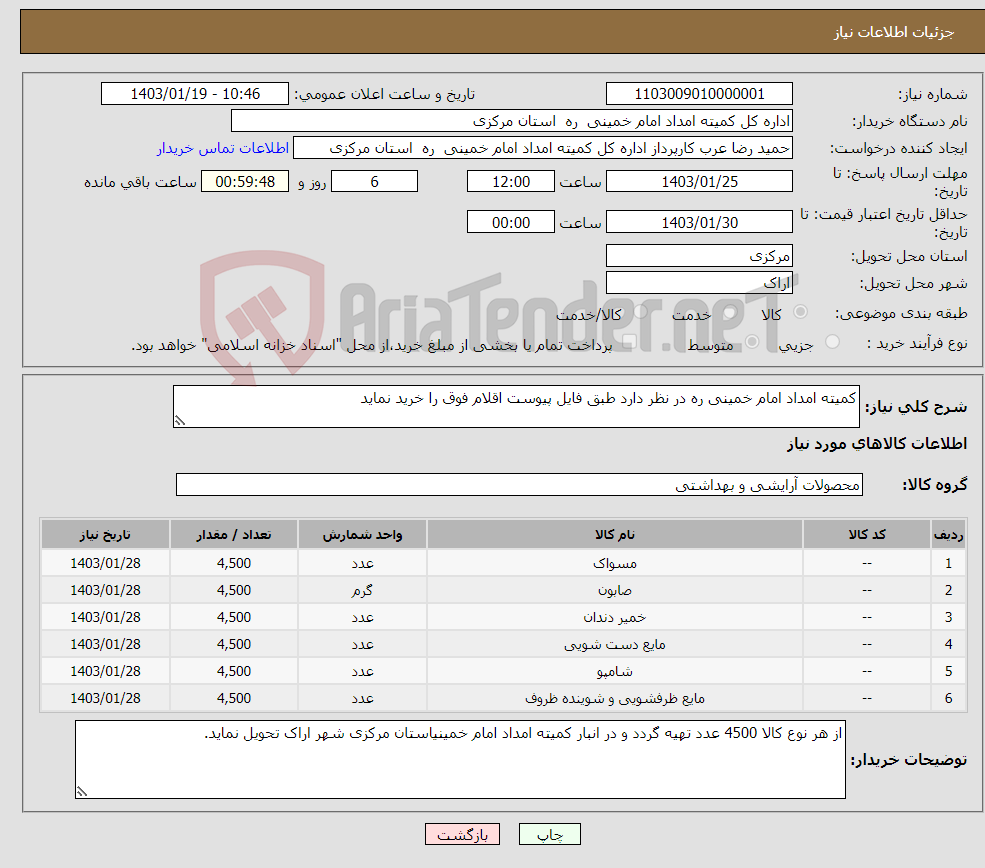Click the remaining time 00:59:48 field
Image resolution: width=985 pixels, height=868 pixels.
click(x=245, y=182)
